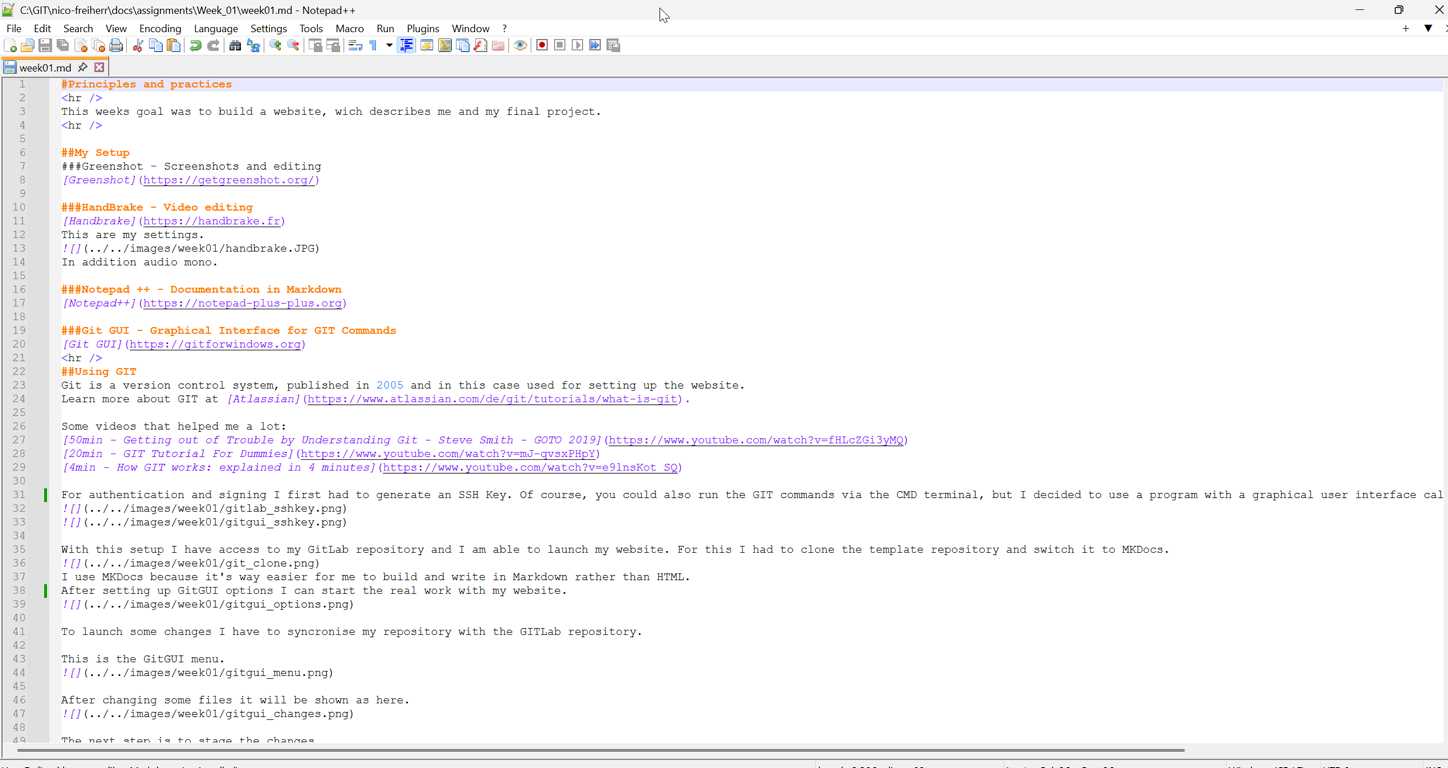This screenshot has height=768, width=1448.
Task: Start macro recording with the red record icon
Action: click(542, 45)
